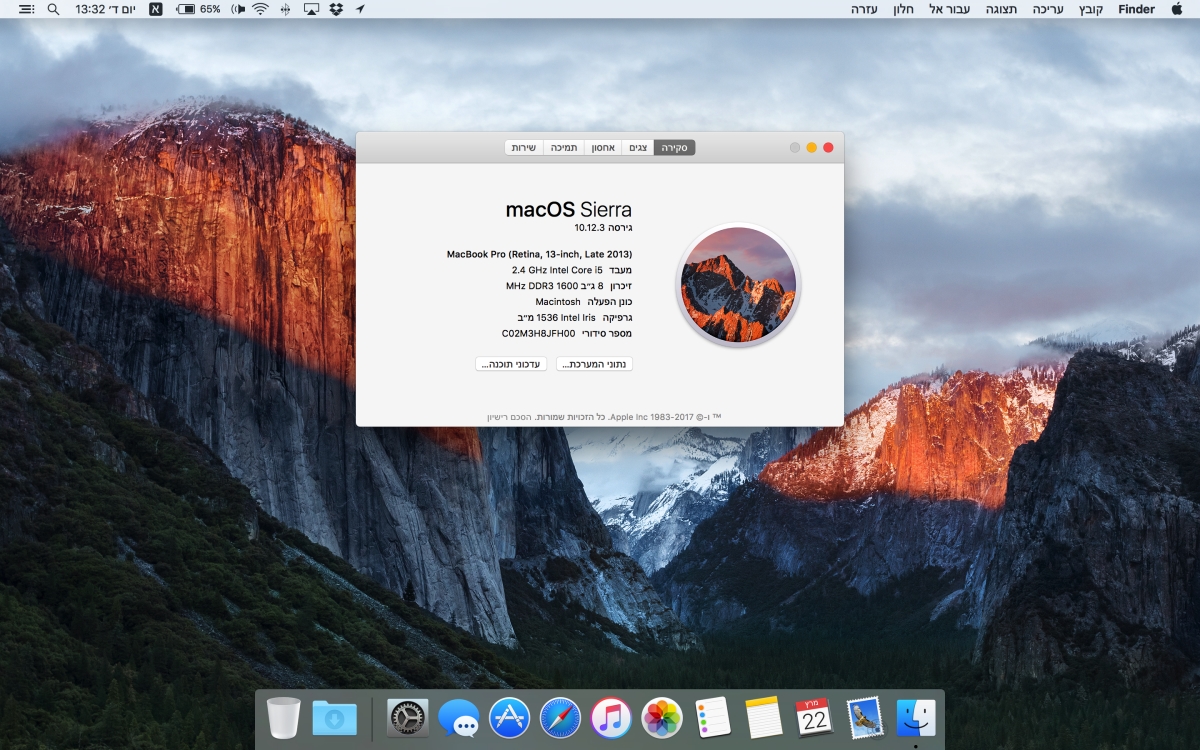Open the Wi-Fi status menu
This screenshot has width=1200, height=750.
click(260, 9)
